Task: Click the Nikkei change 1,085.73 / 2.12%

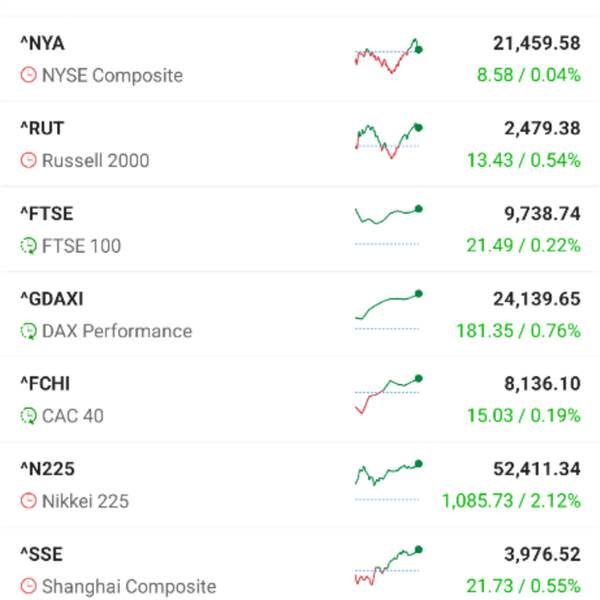Action: (x=511, y=501)
